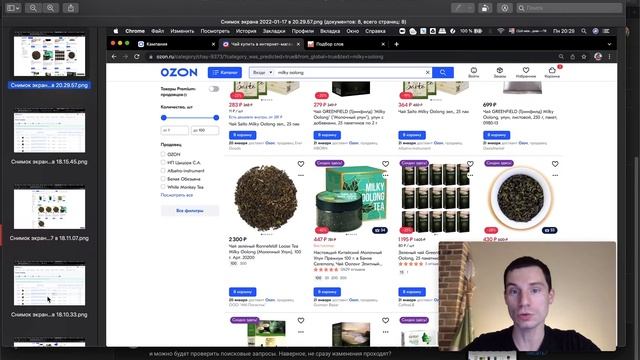
Task: Switch to the Кампания browser tab
Action: (176, 44)
